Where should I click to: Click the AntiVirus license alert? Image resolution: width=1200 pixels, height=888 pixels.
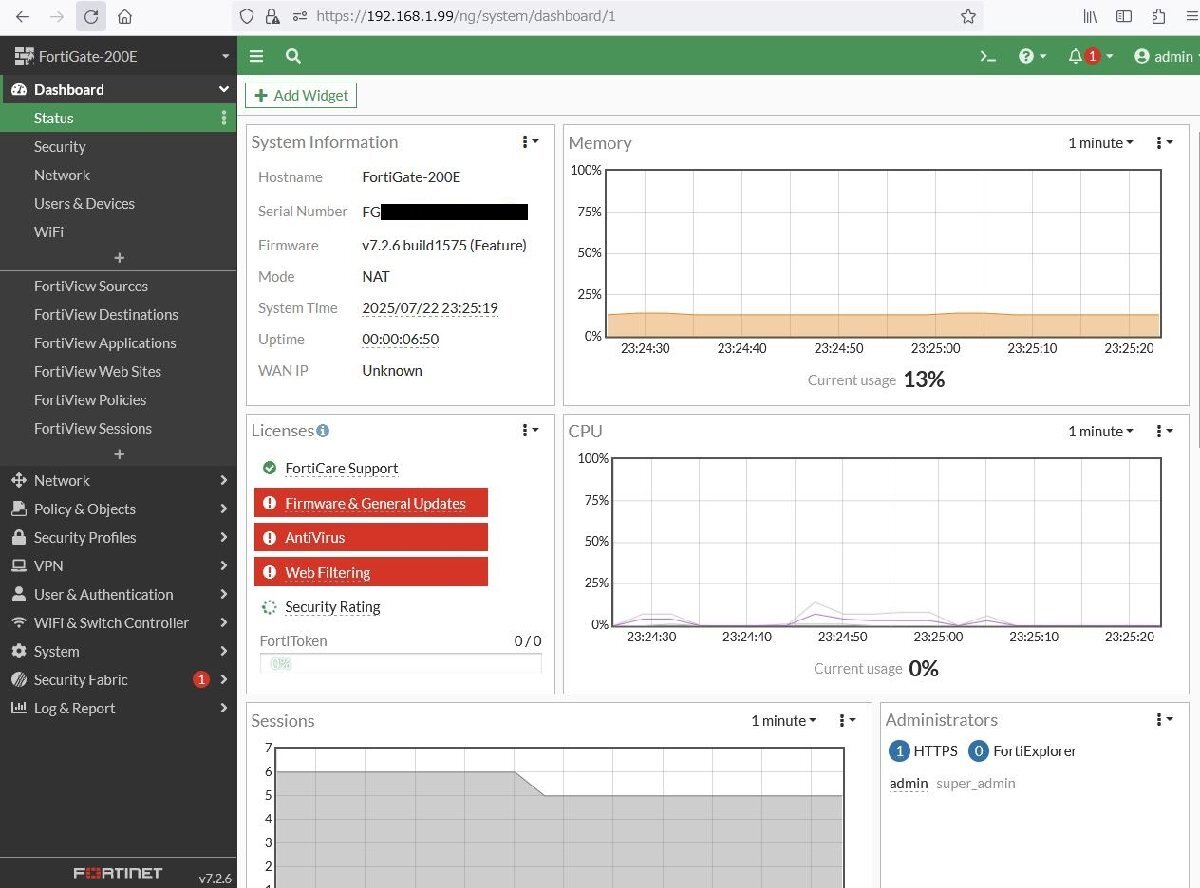coord(371,537)
